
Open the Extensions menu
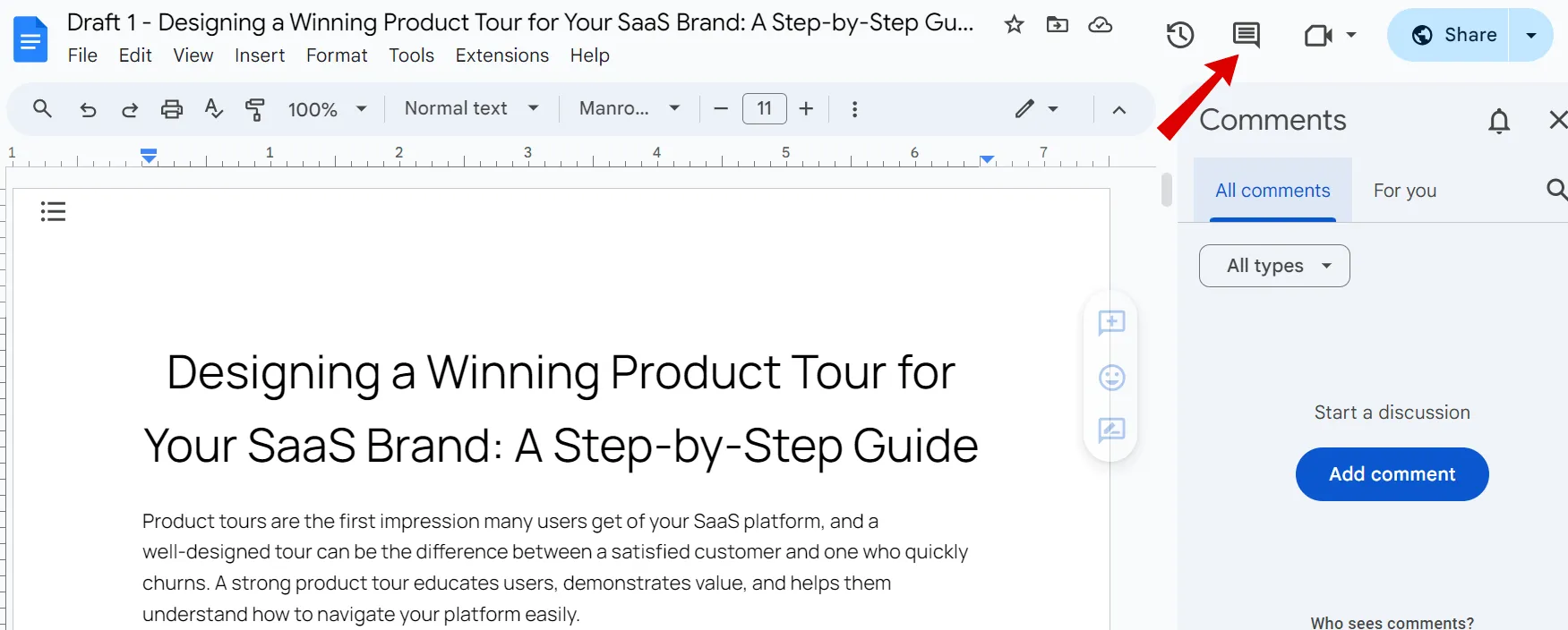[x=502, y=55]
